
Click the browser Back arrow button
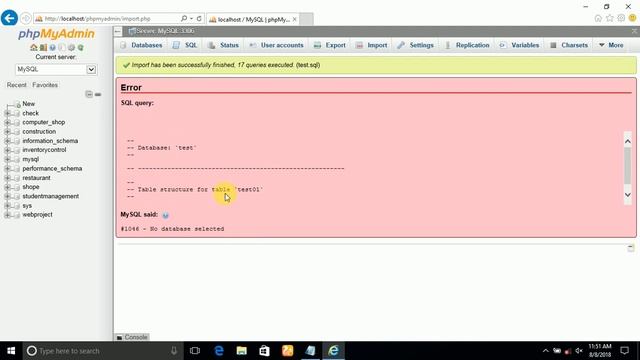pos(9,18)
